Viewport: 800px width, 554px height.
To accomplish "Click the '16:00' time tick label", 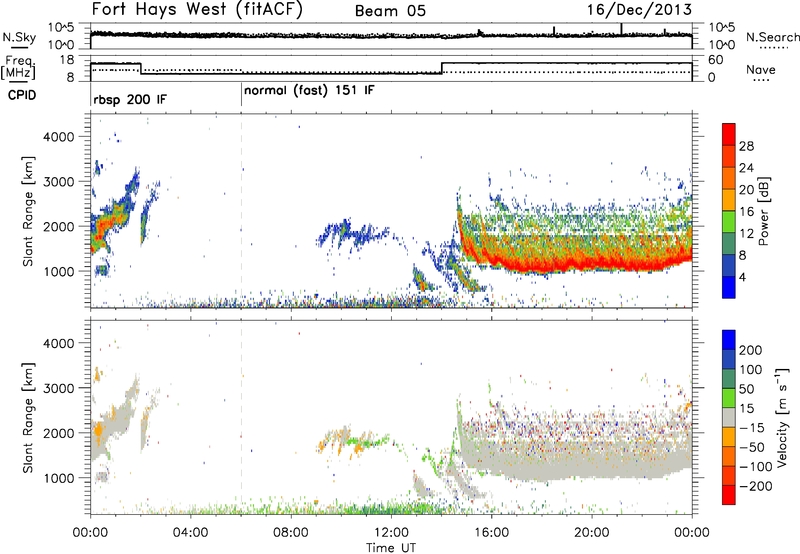I will click(491, 533).
